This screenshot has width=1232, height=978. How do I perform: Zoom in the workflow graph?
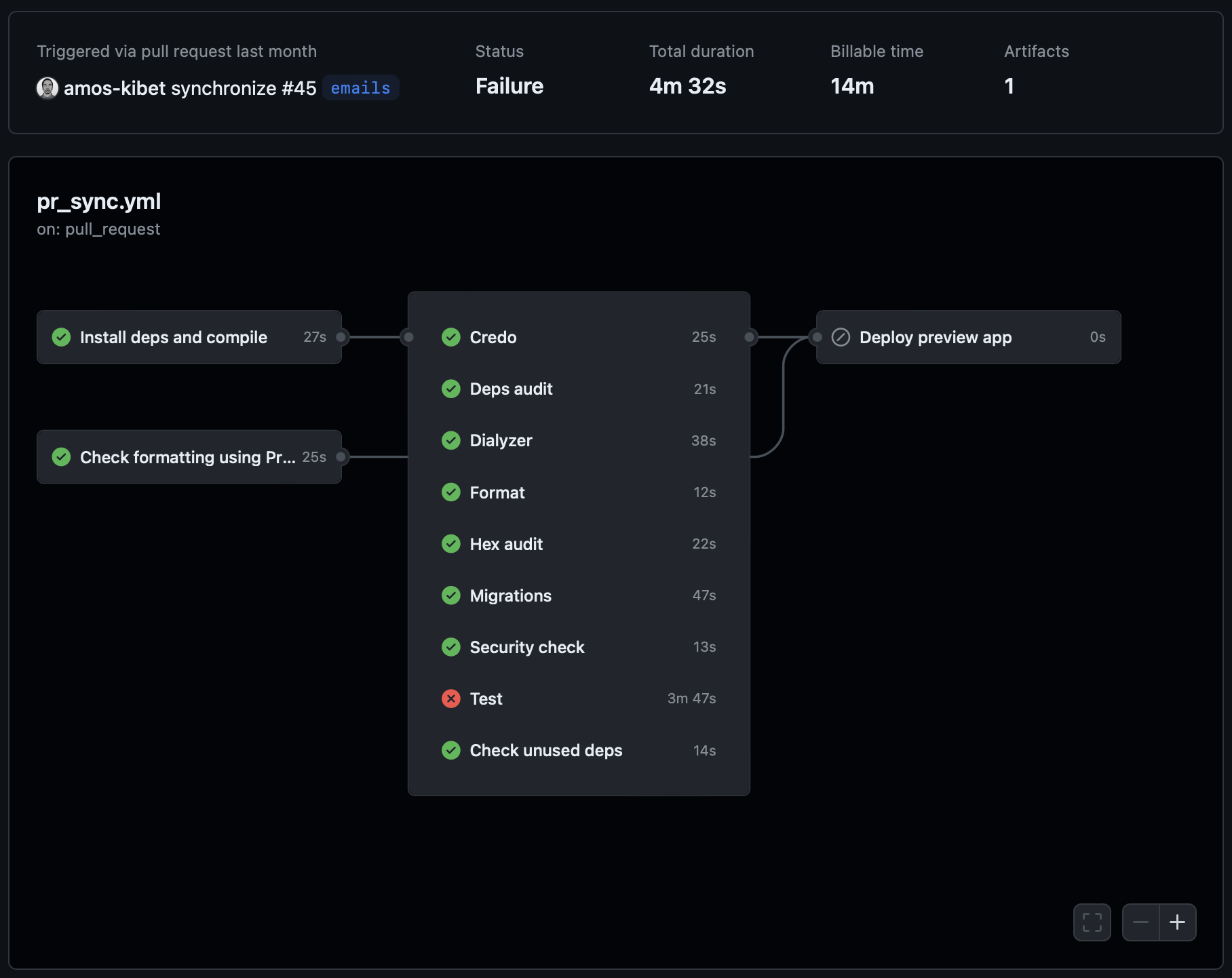(x=1178, y=922)
